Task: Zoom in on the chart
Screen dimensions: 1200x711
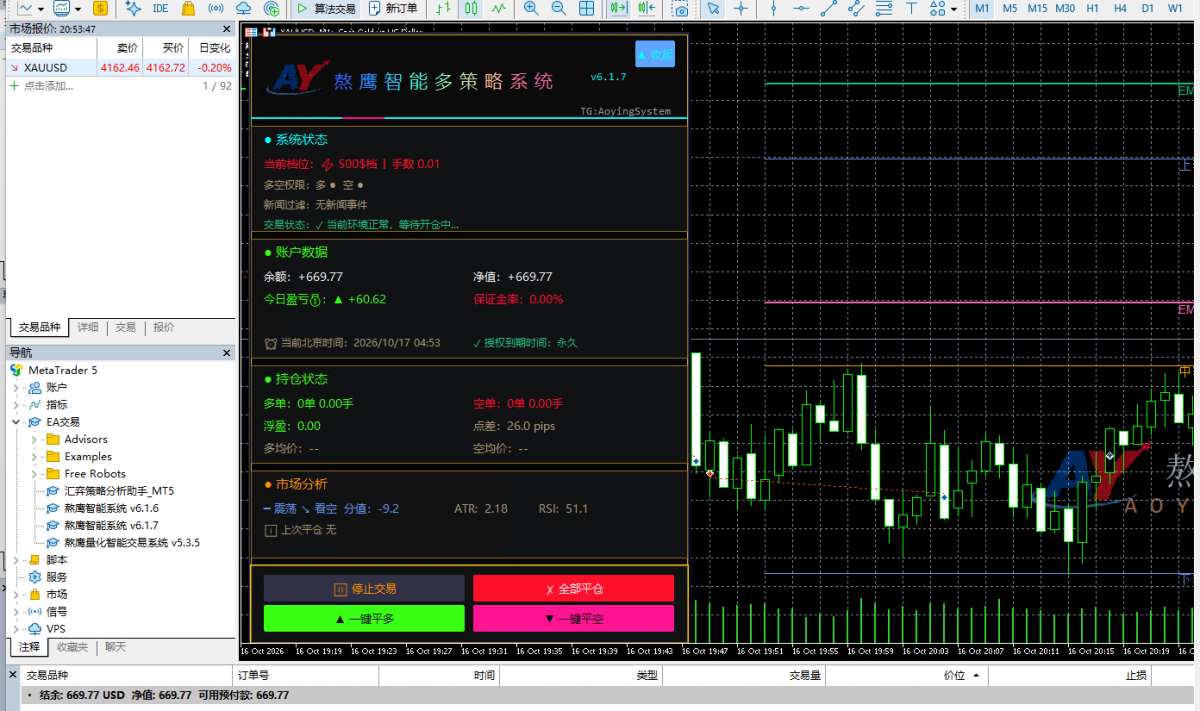Action: 531,8
